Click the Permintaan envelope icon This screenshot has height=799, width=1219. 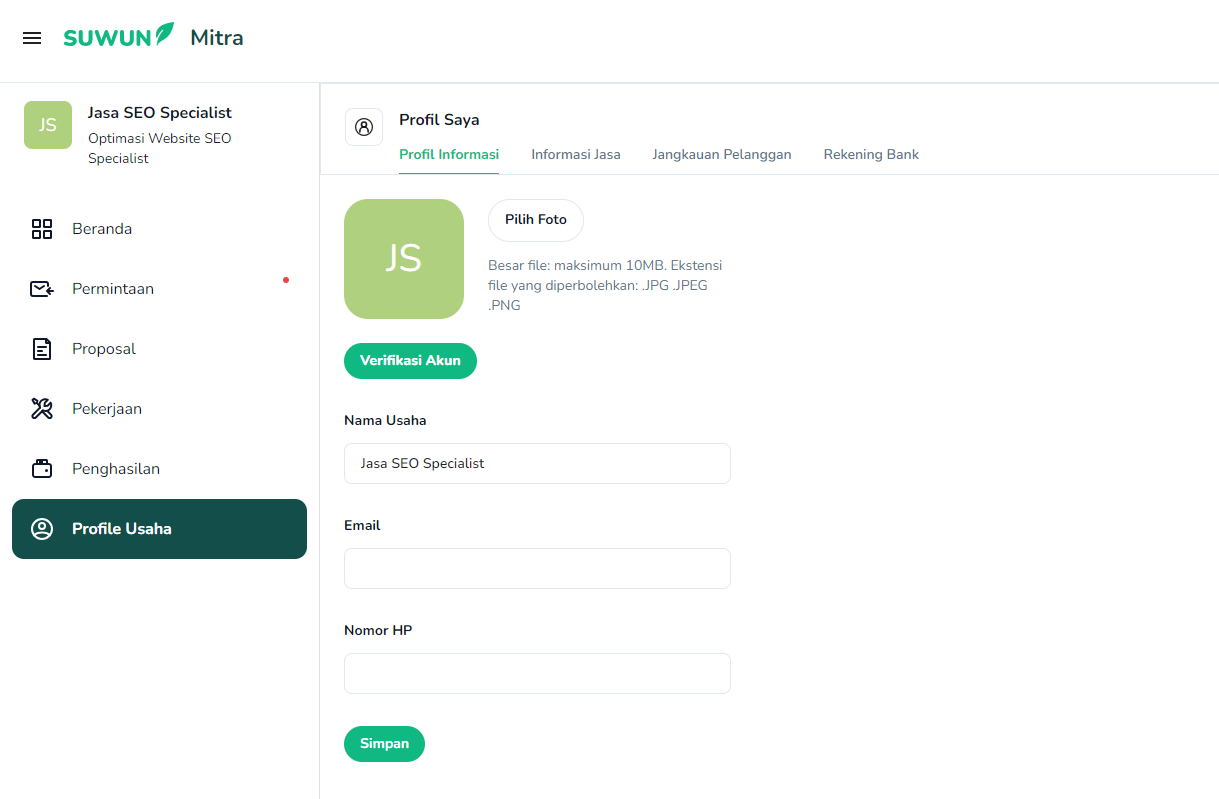[x=42, y=289]
